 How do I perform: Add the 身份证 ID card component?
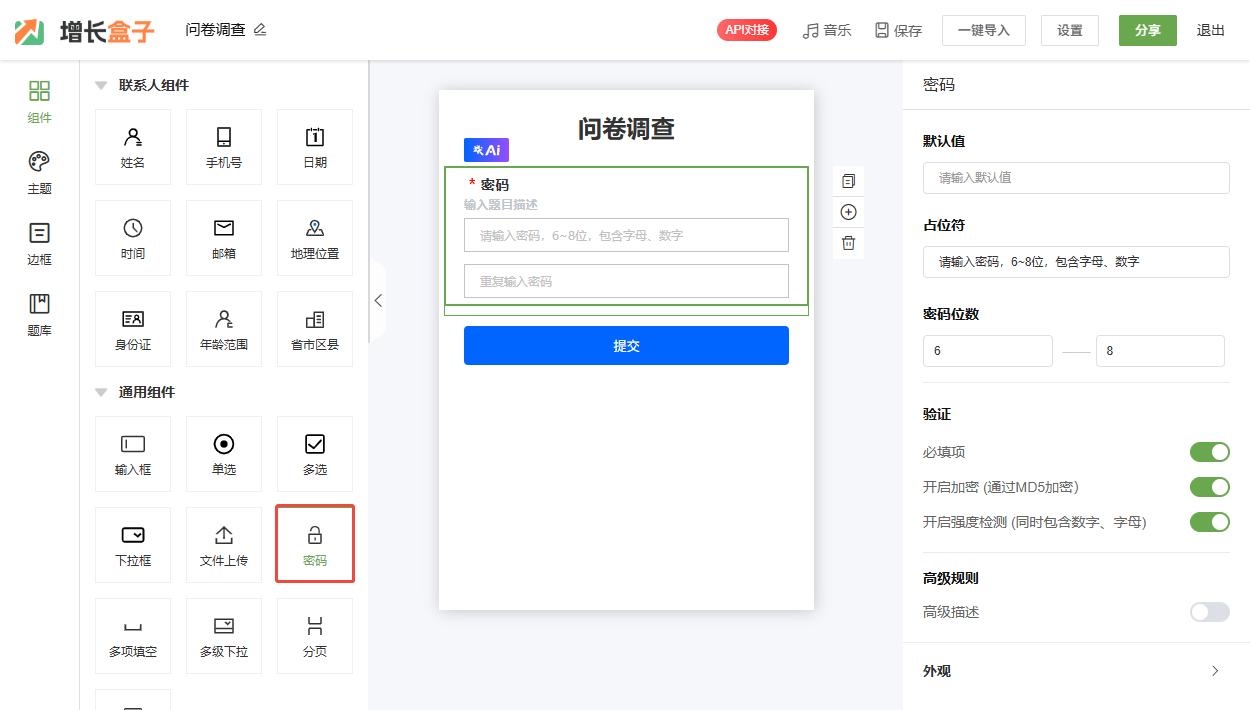pos(133,329)
